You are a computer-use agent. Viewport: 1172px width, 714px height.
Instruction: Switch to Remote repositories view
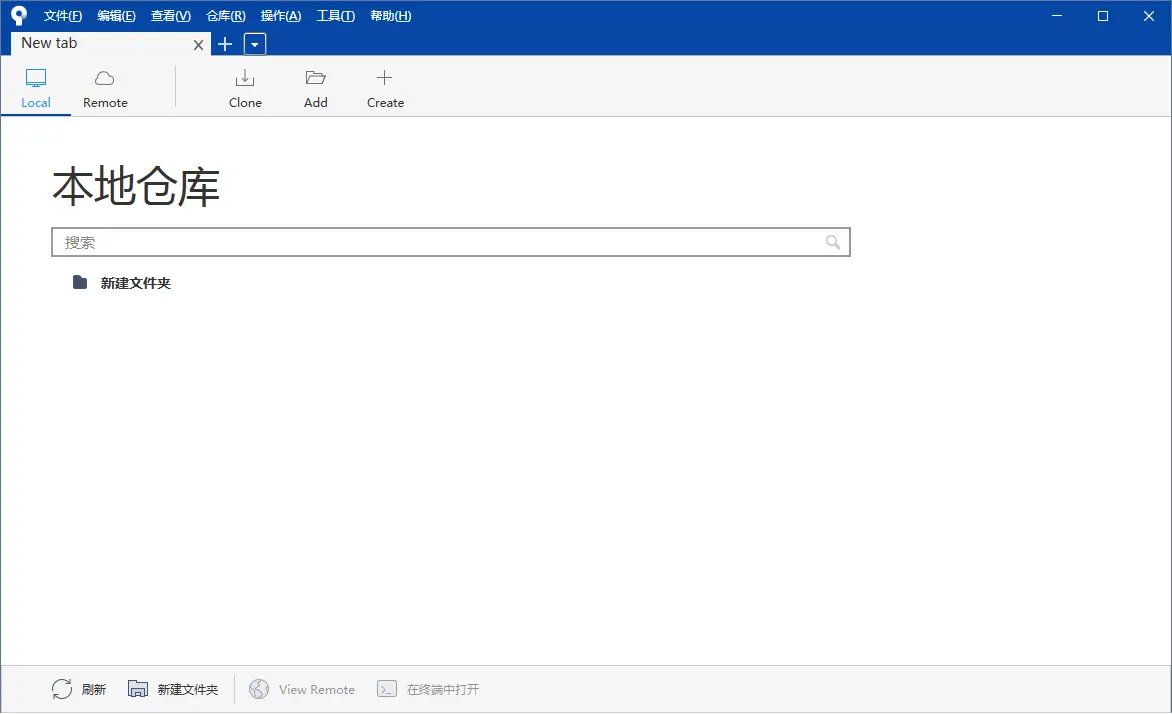(x=105, y=88)
